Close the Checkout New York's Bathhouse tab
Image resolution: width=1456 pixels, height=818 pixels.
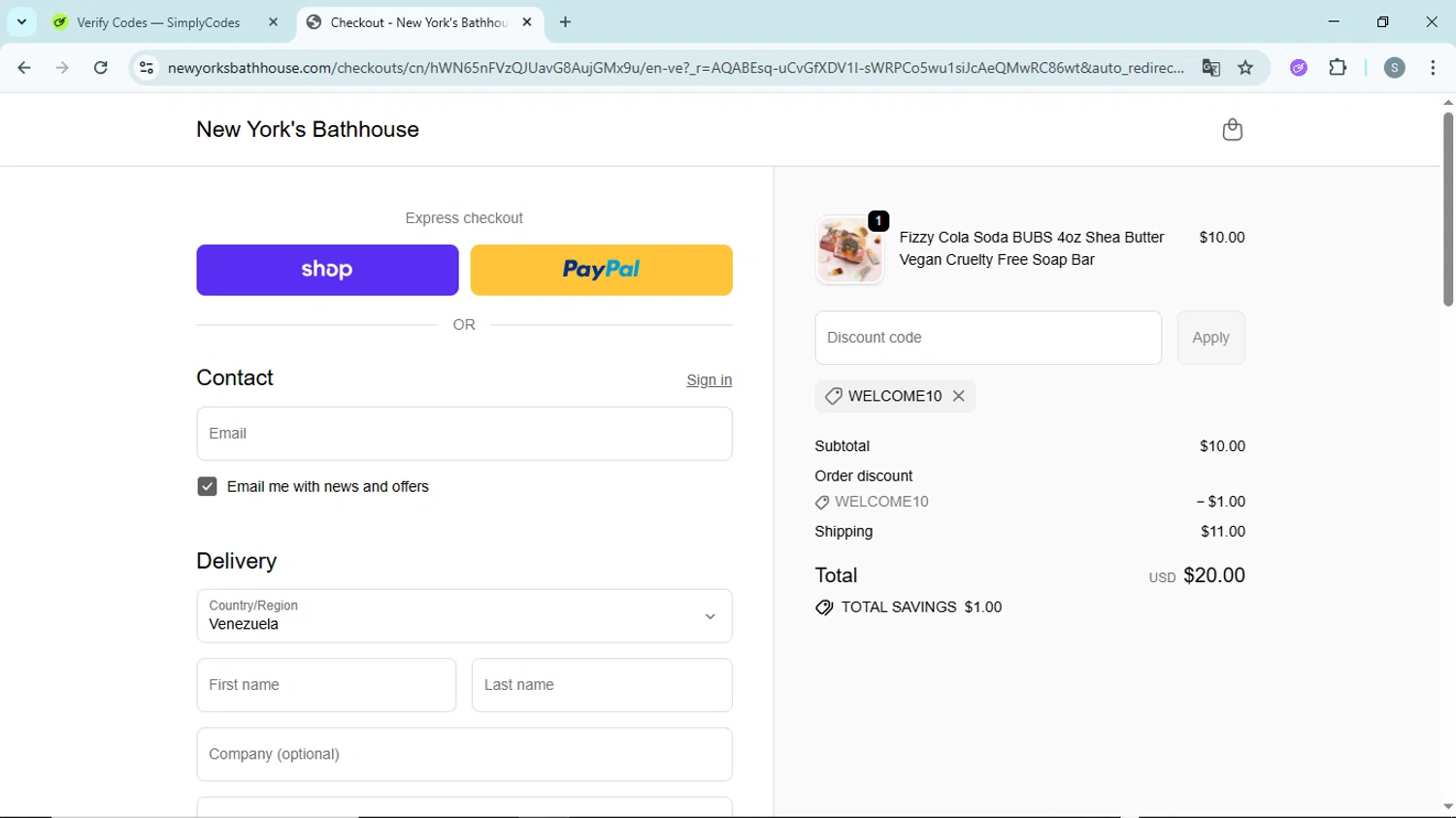click(x=527, y=21)
